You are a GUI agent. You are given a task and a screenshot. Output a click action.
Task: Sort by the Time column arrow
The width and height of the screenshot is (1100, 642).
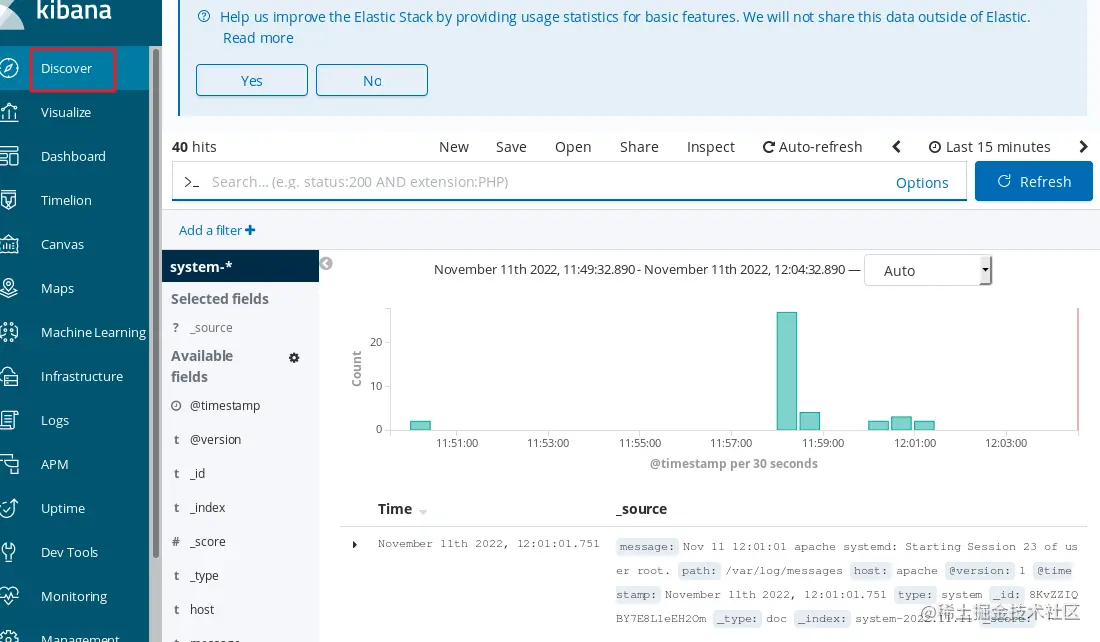tap(423, 512)
